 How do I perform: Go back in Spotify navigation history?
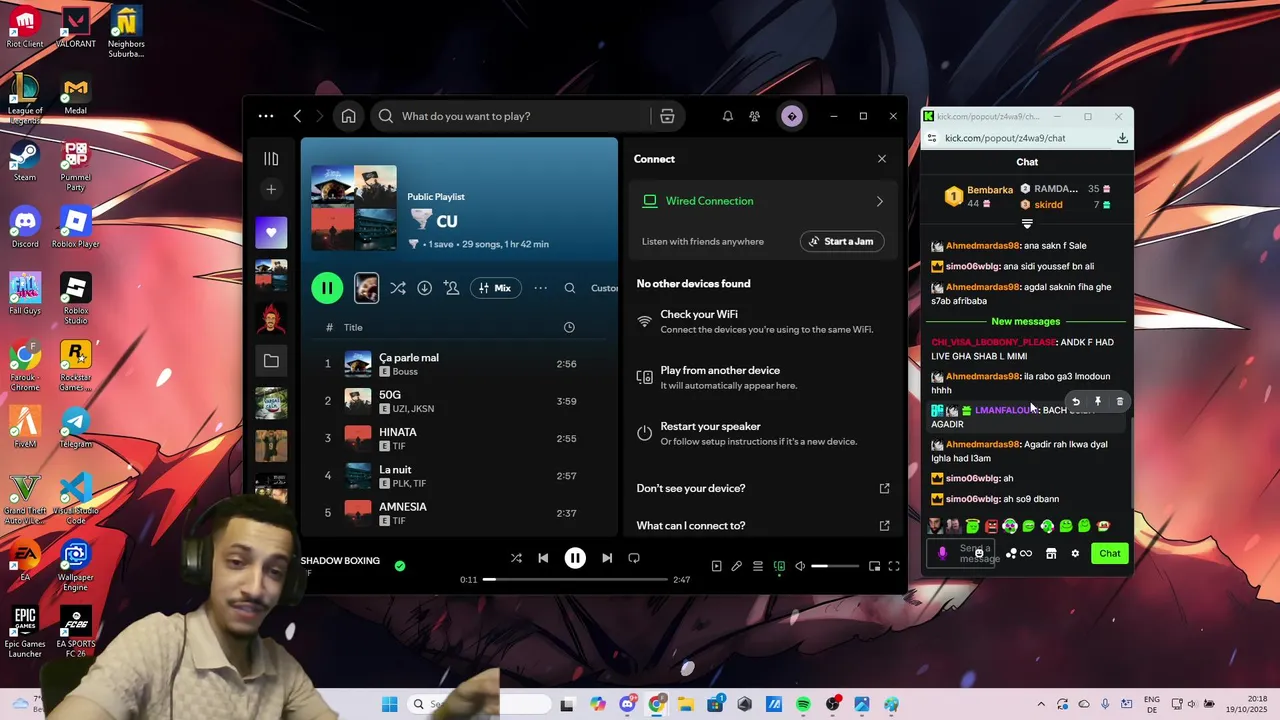(x=297, y=116)
